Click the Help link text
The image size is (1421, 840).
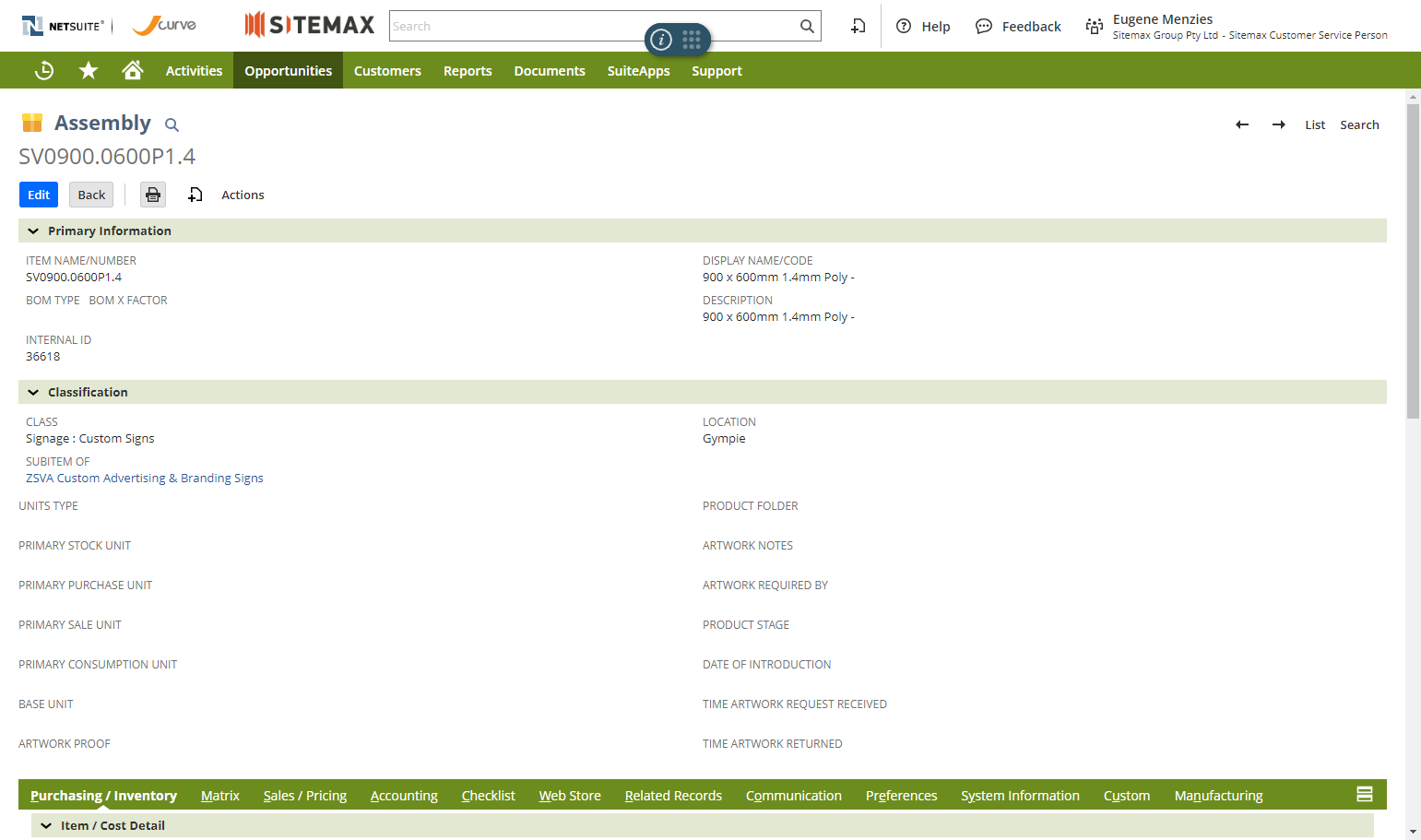pyautogui.click(x=936, y=27)
